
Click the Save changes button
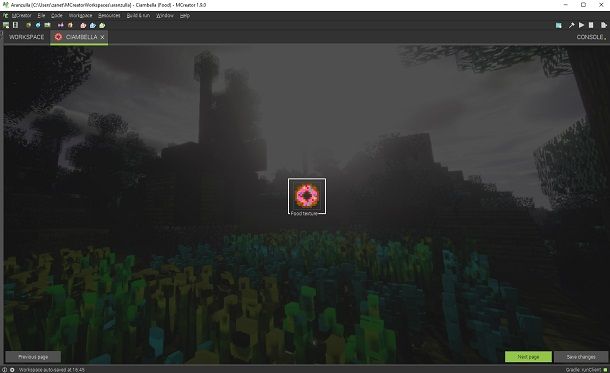pyautogui.click(x=581, y=357)
